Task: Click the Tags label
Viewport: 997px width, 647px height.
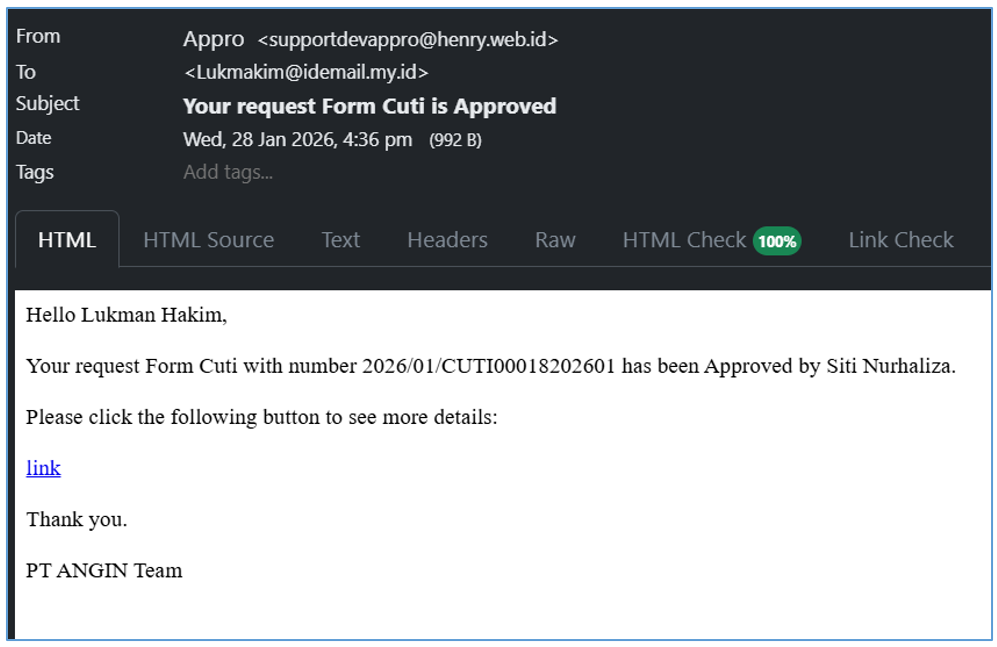Action: coord(35,172)
